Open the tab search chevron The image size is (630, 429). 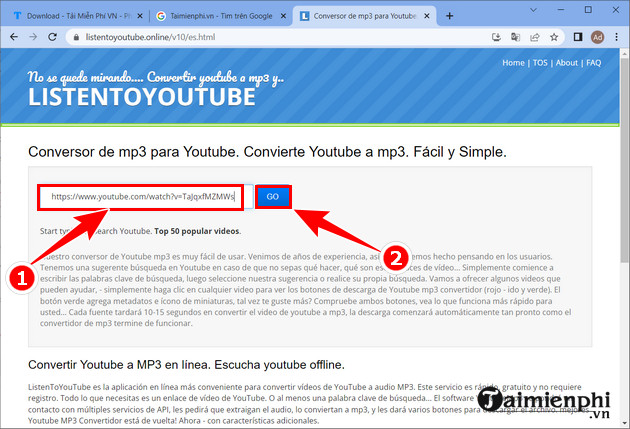coord(533,10)
